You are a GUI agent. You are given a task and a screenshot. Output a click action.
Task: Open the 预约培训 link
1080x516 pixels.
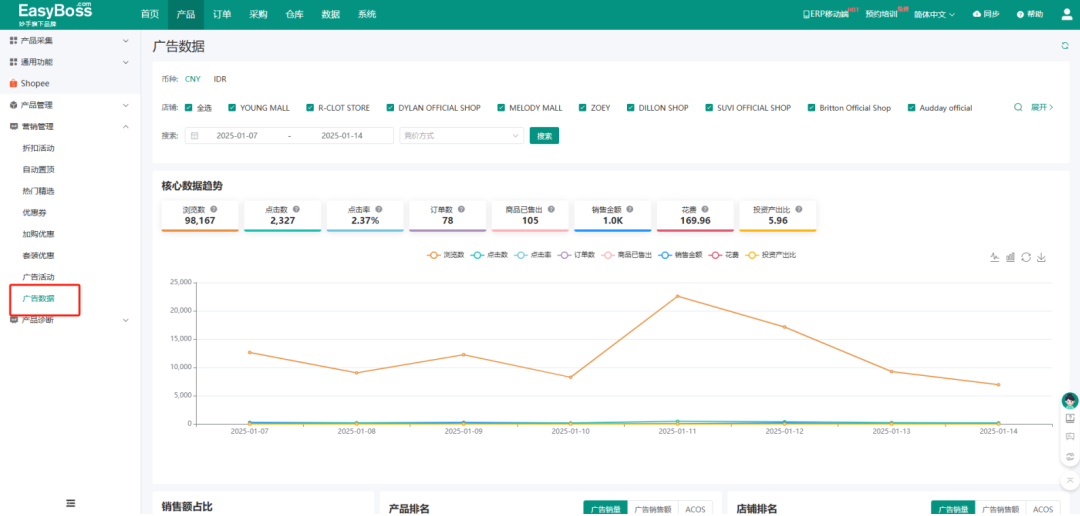881,14
